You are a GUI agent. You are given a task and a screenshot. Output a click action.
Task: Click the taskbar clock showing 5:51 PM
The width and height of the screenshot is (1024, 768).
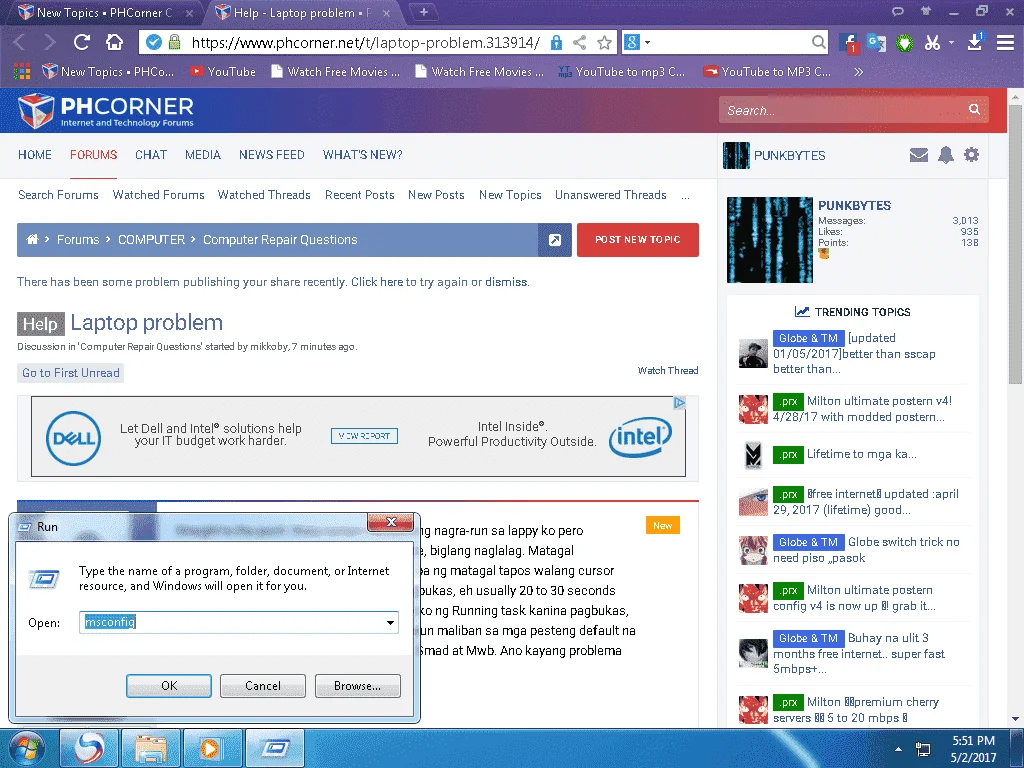(973, 741)
